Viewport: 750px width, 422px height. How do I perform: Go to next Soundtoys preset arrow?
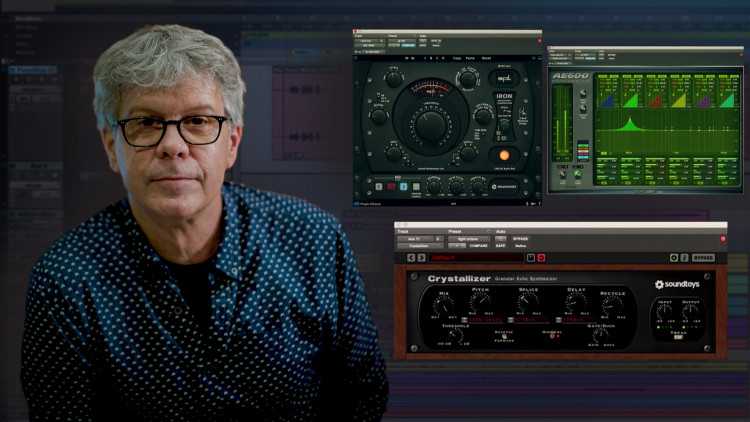pyautogui.click(x=421, y=258)
